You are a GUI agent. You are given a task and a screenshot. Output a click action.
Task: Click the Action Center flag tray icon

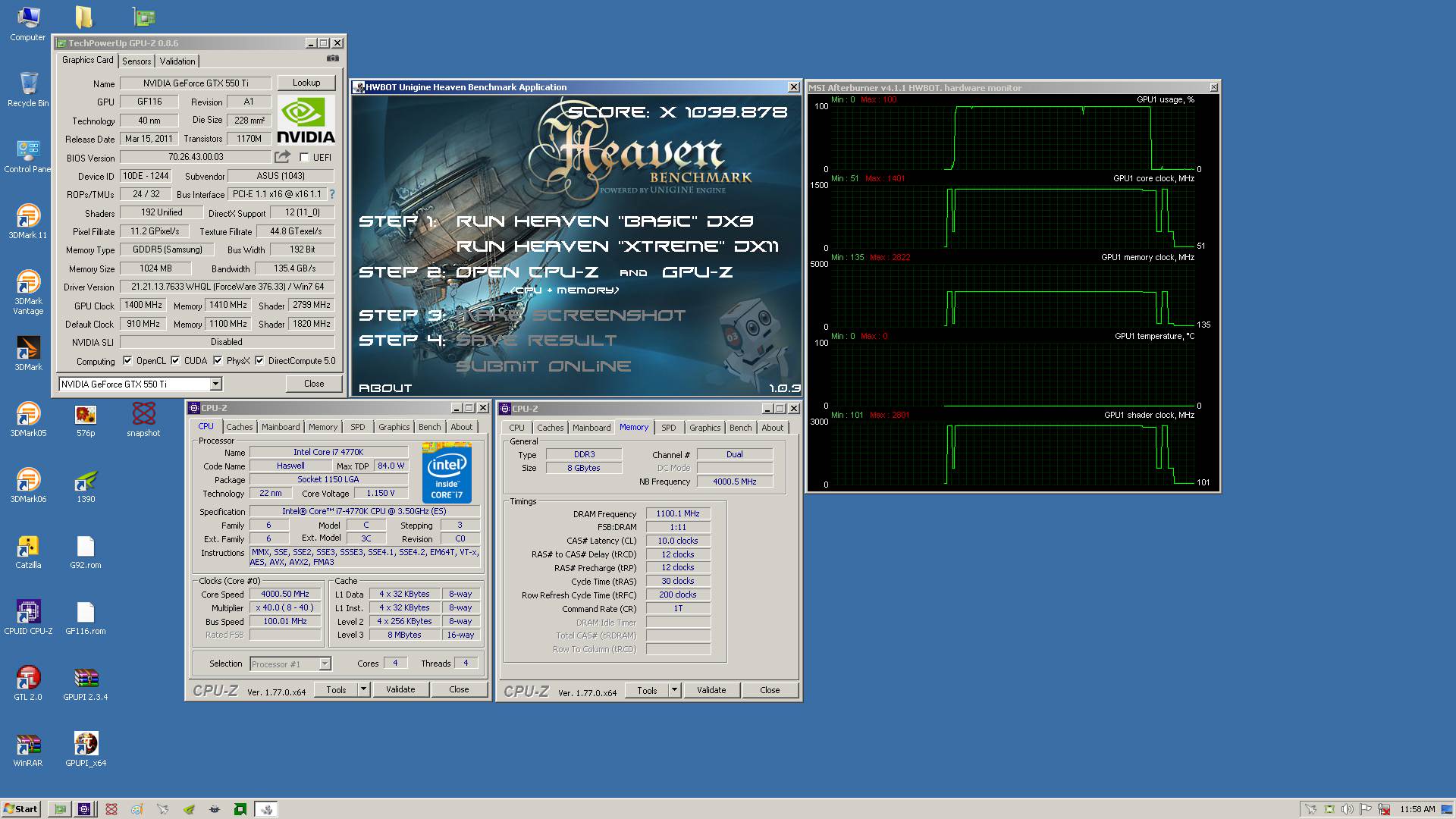click(x=1365, y=809)
